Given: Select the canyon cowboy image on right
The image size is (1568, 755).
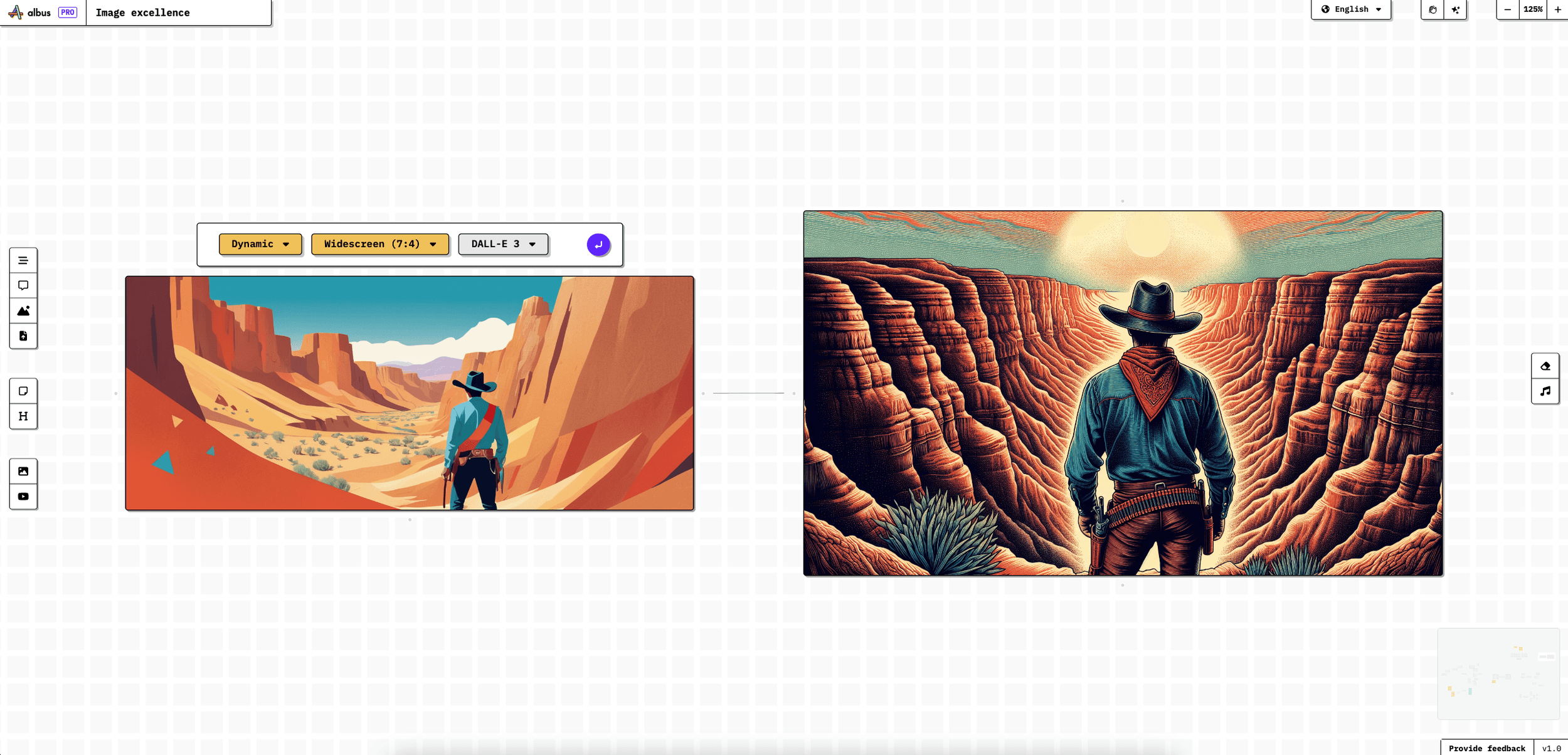Looking at the screenshot, I should pos(1123,393).
